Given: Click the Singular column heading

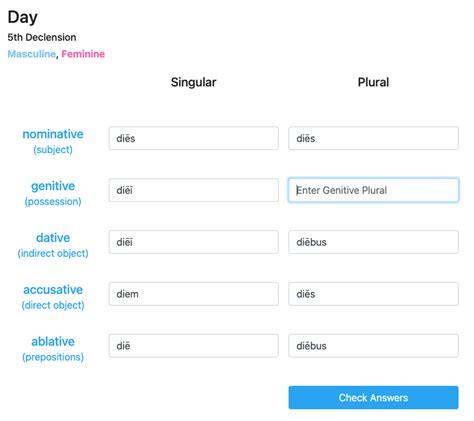Looking at the screenshot, I should [x=193, y=82].
